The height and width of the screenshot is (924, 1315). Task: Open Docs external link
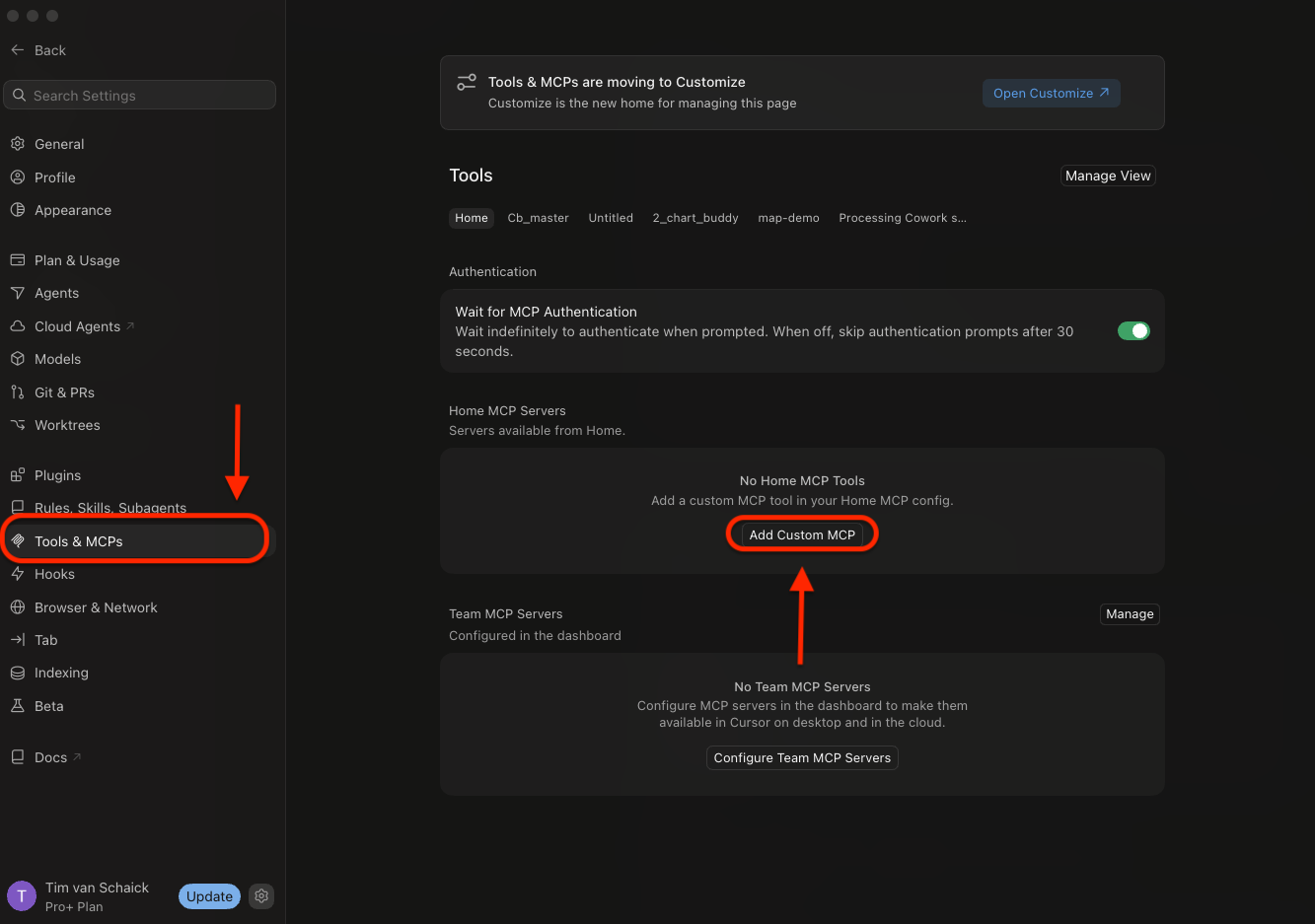(57, 757)
